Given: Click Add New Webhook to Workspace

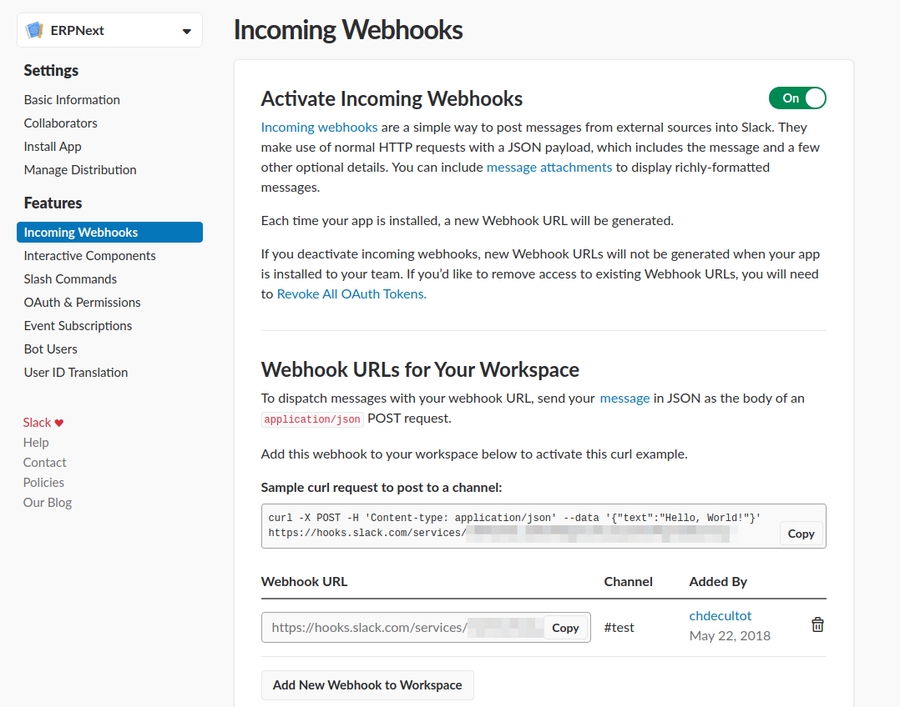Looking at the screenshot, I should [367, 685].
